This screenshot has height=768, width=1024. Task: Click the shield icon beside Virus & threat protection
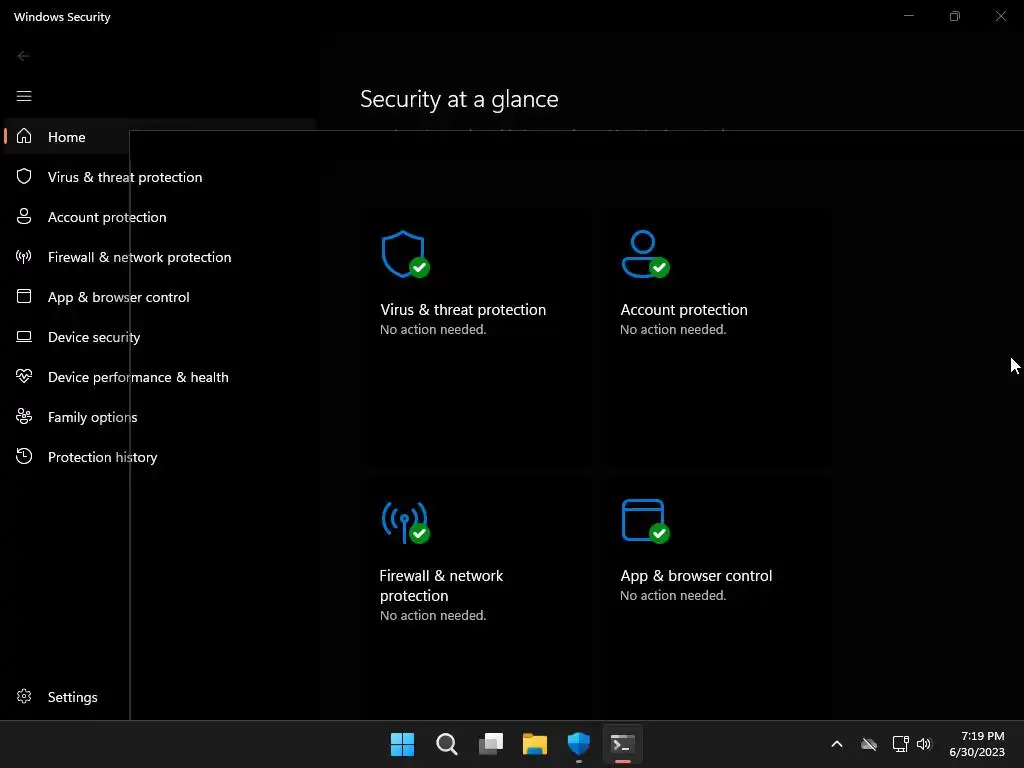24,176
